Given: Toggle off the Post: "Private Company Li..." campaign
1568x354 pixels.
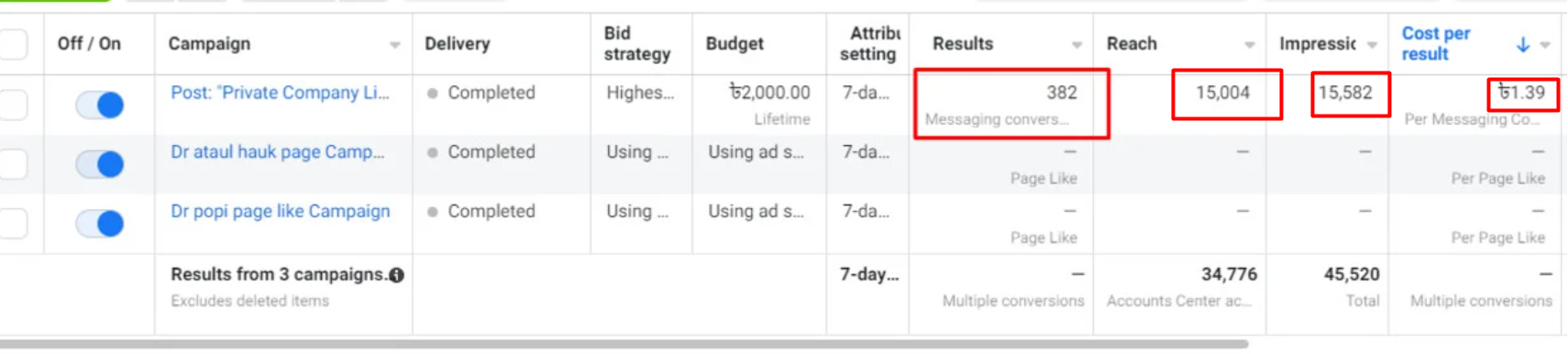Looking at the screenshot, I should point(99,105).
